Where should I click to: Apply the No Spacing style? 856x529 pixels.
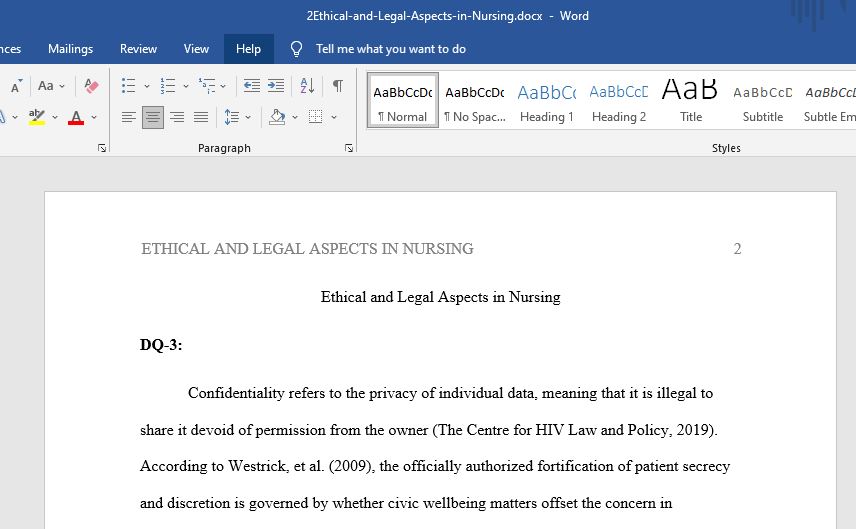click(475, 100)
